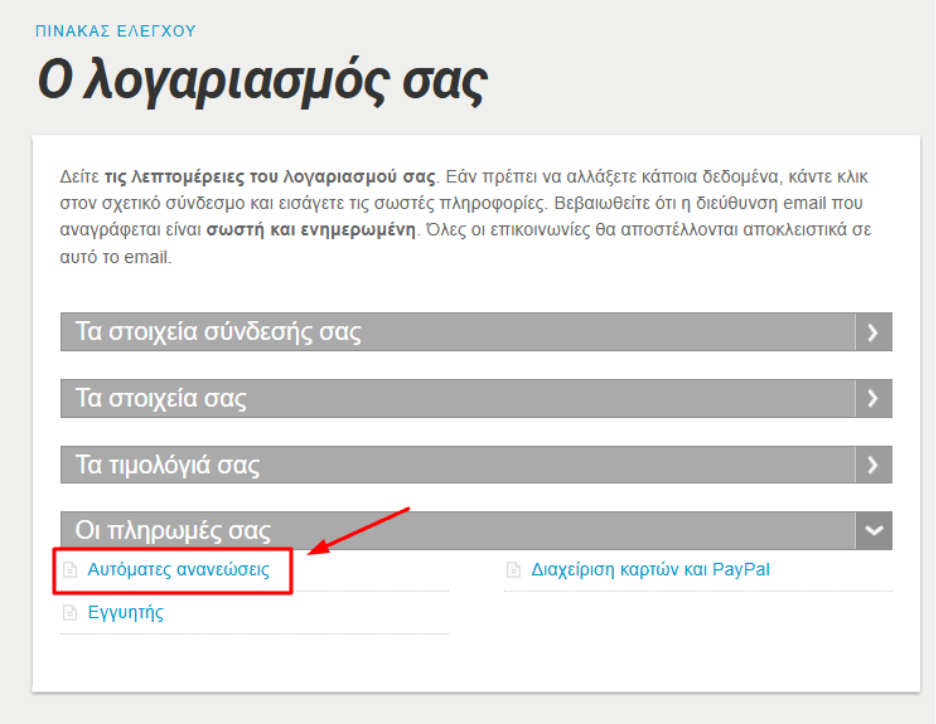The width and height of the screenshot is (936, 724).
Task: Open the ΠΙΝΑΚΑΣ ΕΛΕΓΧΟΥ breadcrumb link
Action: (115, 31)
